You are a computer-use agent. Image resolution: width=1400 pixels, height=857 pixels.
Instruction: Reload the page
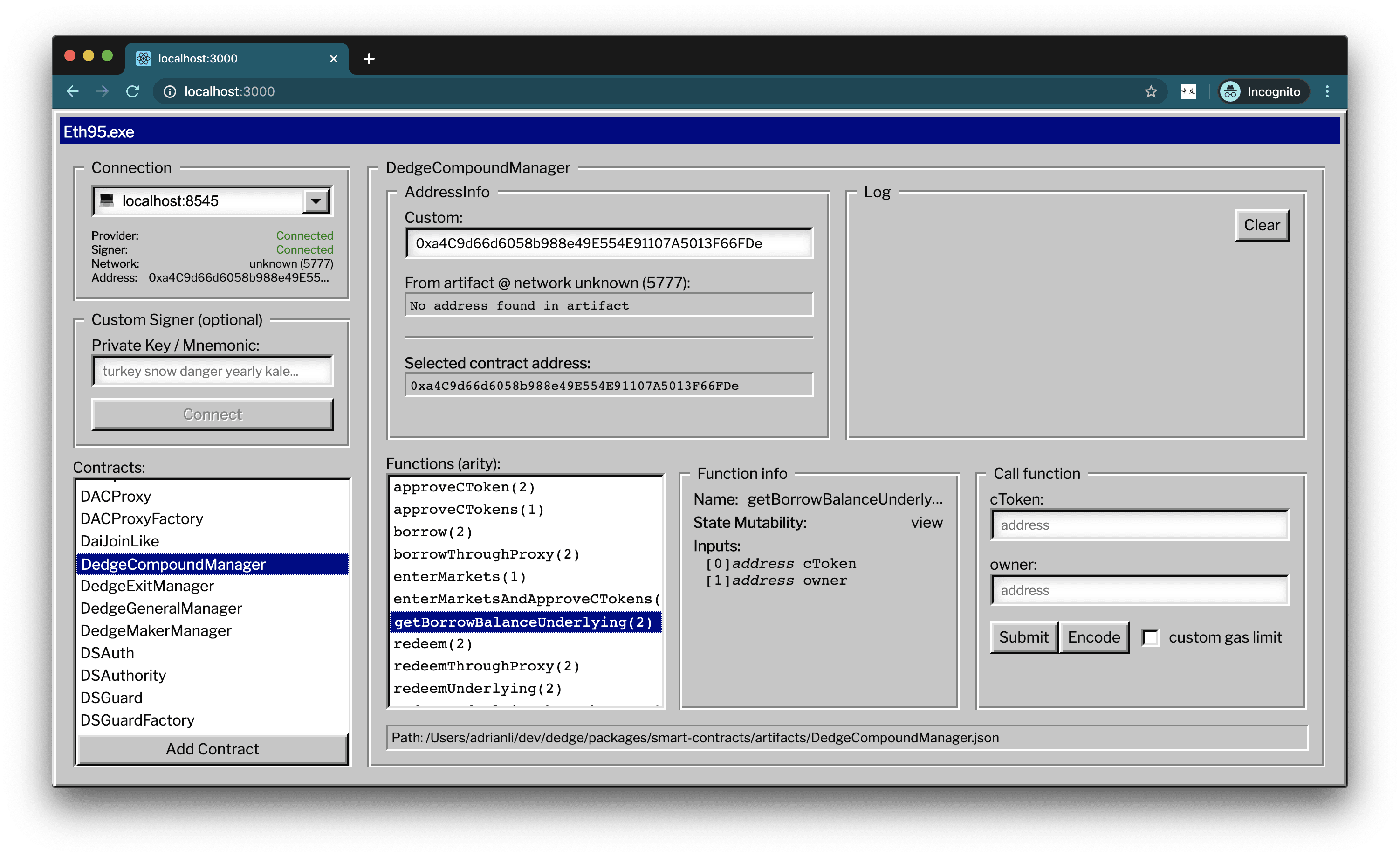click(133, 91)
